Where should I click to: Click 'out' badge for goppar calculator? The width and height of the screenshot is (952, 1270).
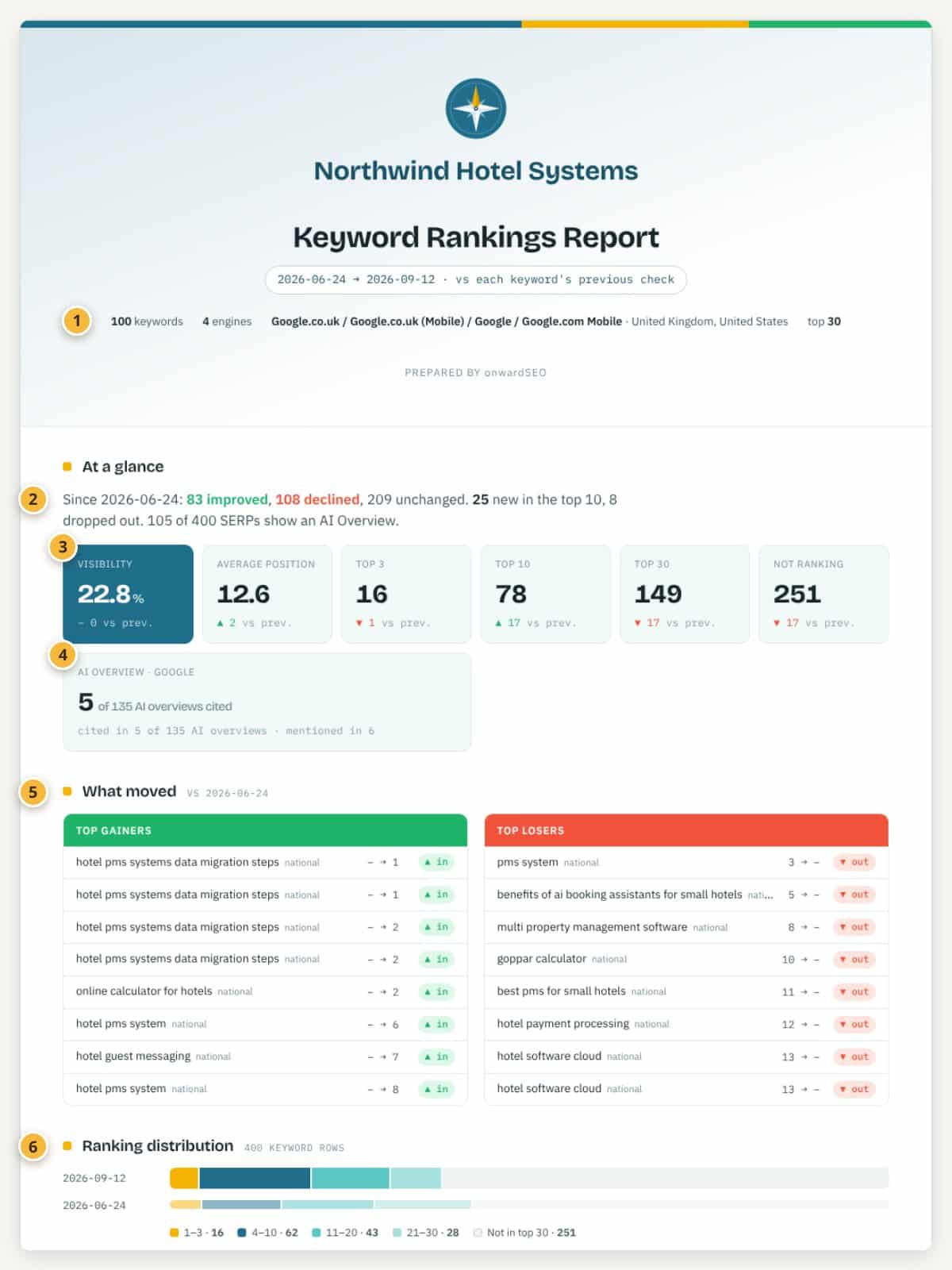pos(854,960)
